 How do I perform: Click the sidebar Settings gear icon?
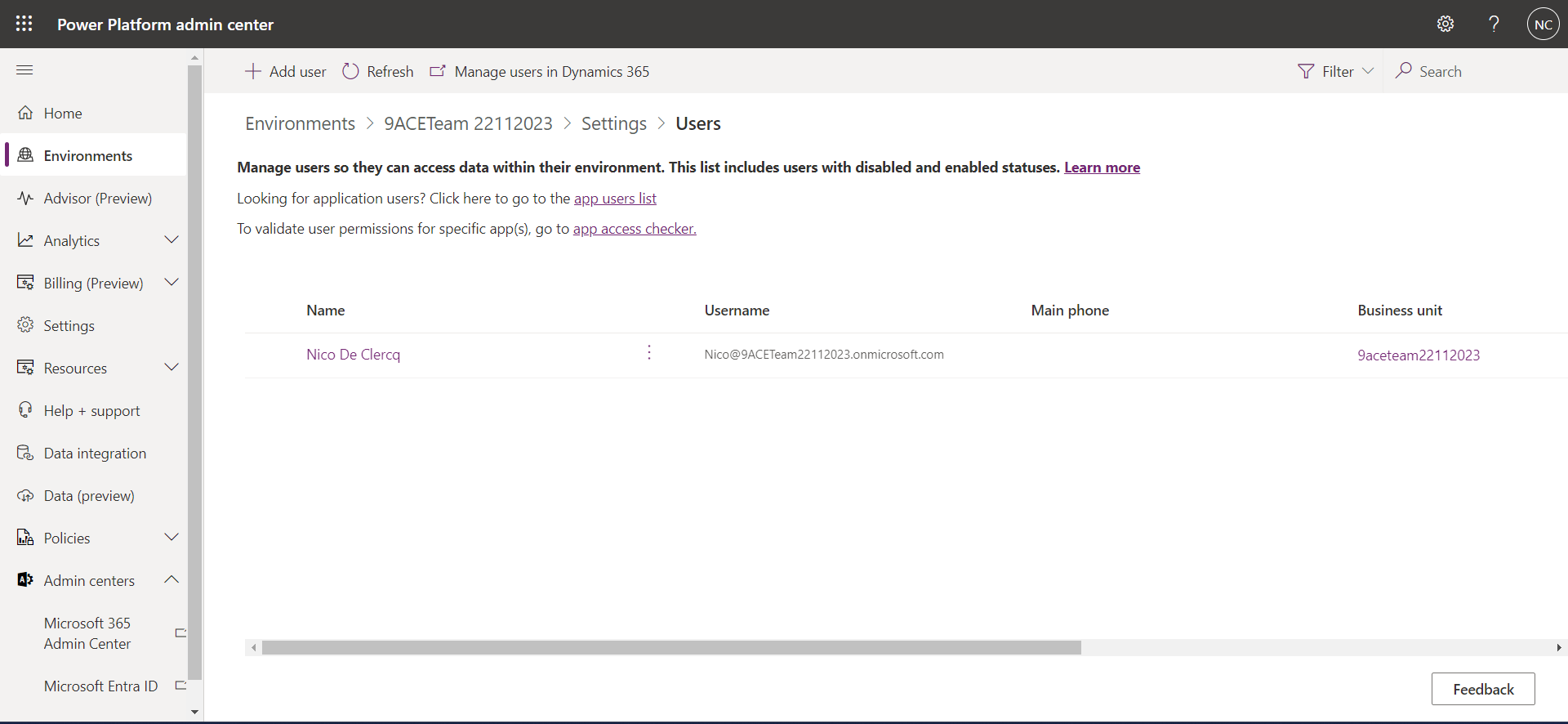point(25,325)
